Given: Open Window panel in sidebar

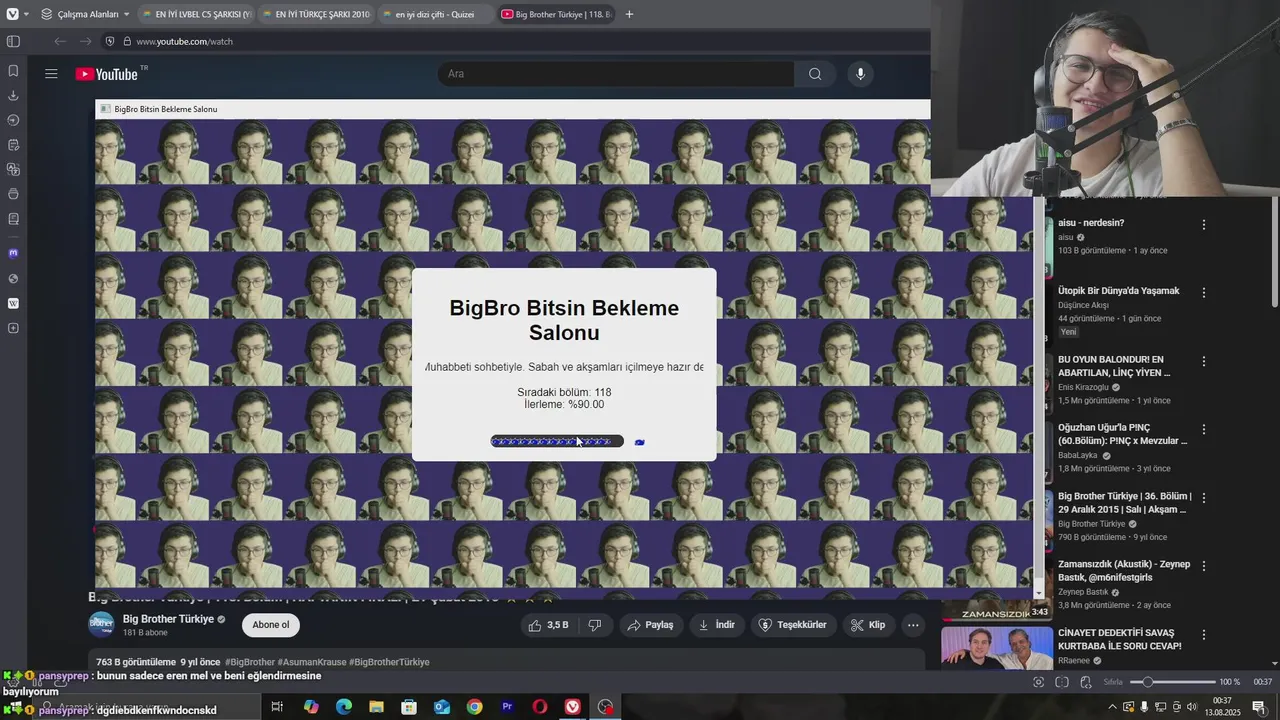Looking at the screenshot, I should point(13,194).
